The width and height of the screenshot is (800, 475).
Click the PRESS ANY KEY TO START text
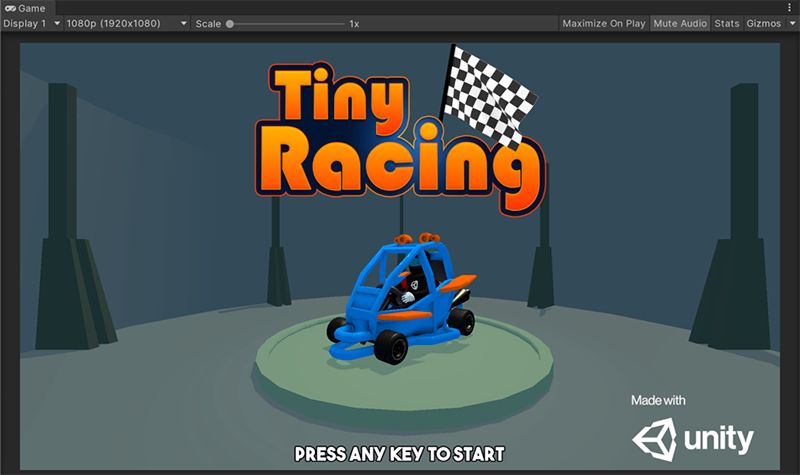pyautogui.click(x=399, y=454)
